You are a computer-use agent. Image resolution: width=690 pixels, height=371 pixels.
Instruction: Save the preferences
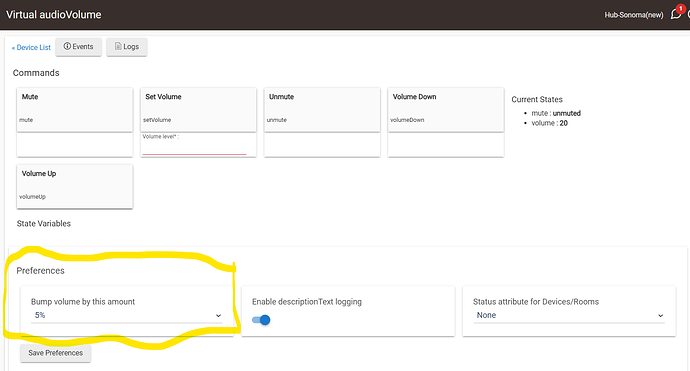tap(55, 353)
